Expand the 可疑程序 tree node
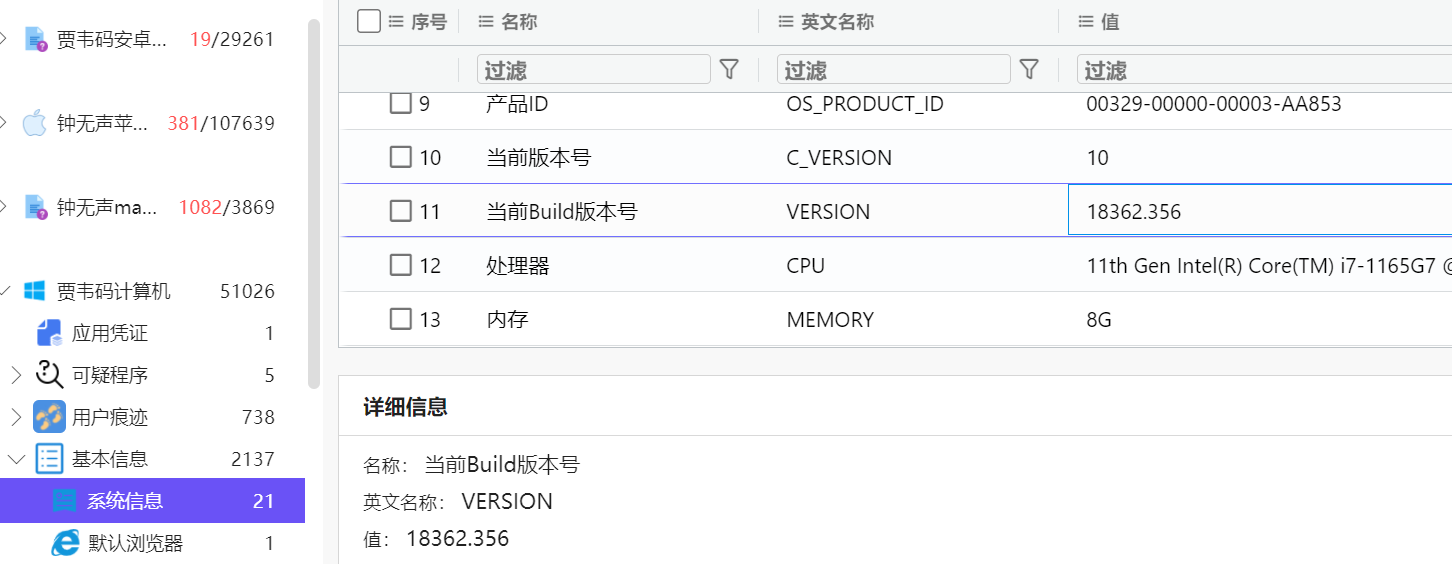The width and height of the screenshot is (1452, 564). pyautogui.click(x=16, y=375)
